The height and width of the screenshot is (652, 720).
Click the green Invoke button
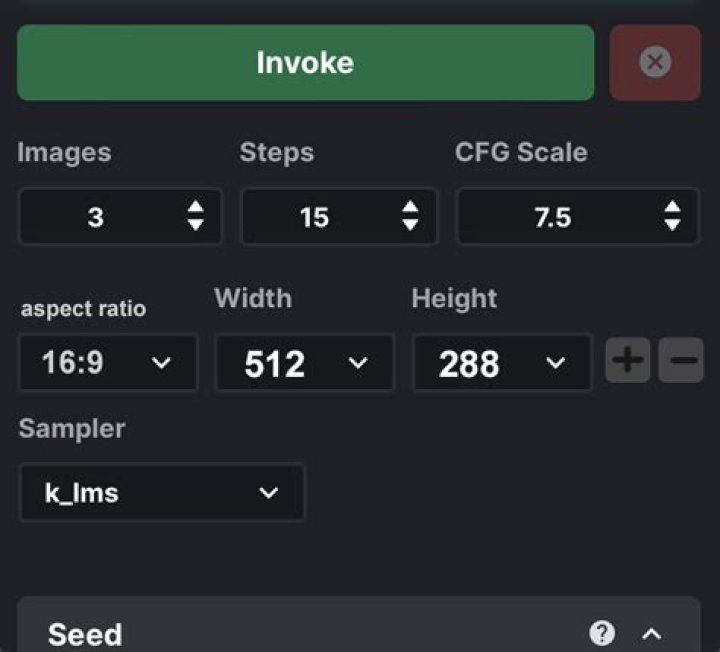point(306,62)
